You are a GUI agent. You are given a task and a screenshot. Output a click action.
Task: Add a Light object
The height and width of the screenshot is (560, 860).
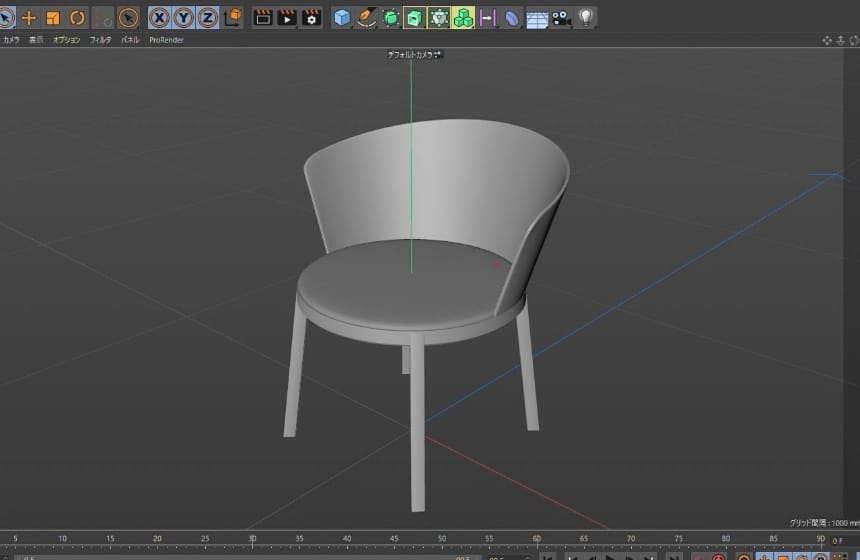point(586,18)
